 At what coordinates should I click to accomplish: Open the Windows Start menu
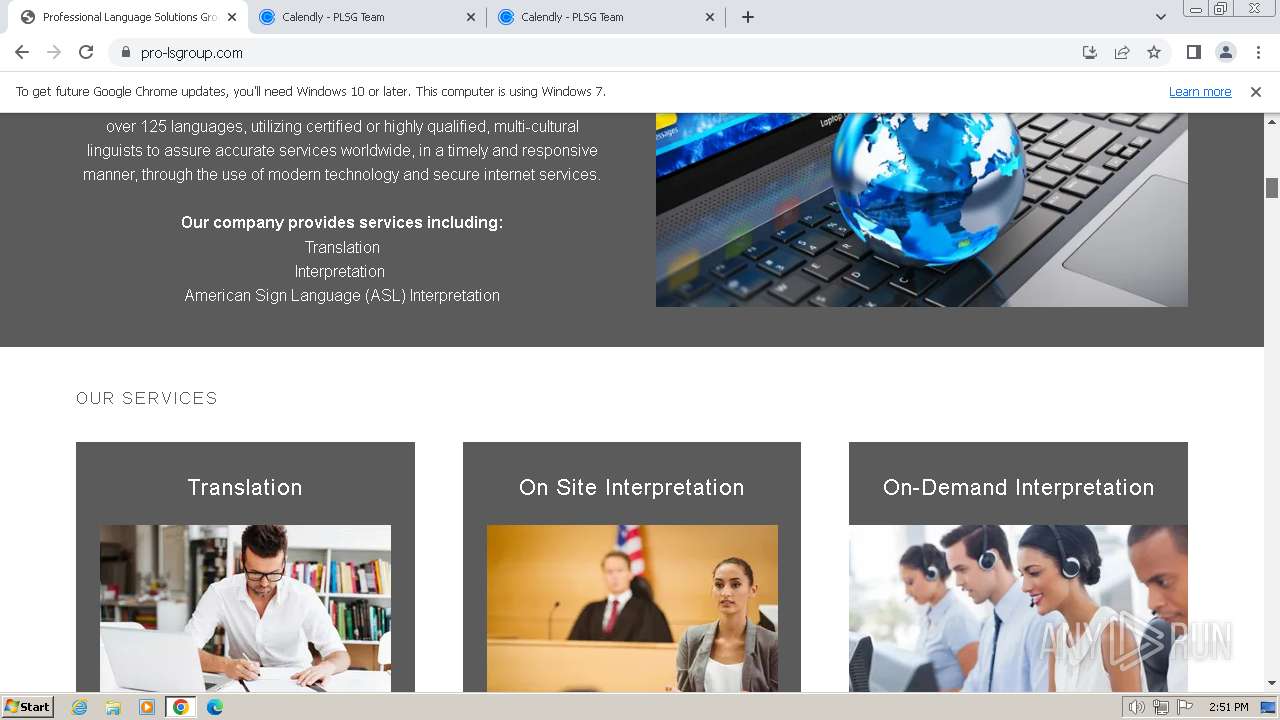[27, 707]
